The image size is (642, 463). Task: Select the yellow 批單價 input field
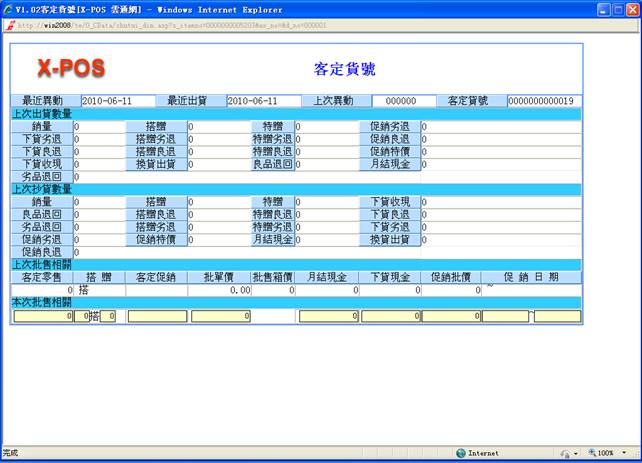[221, 316]
